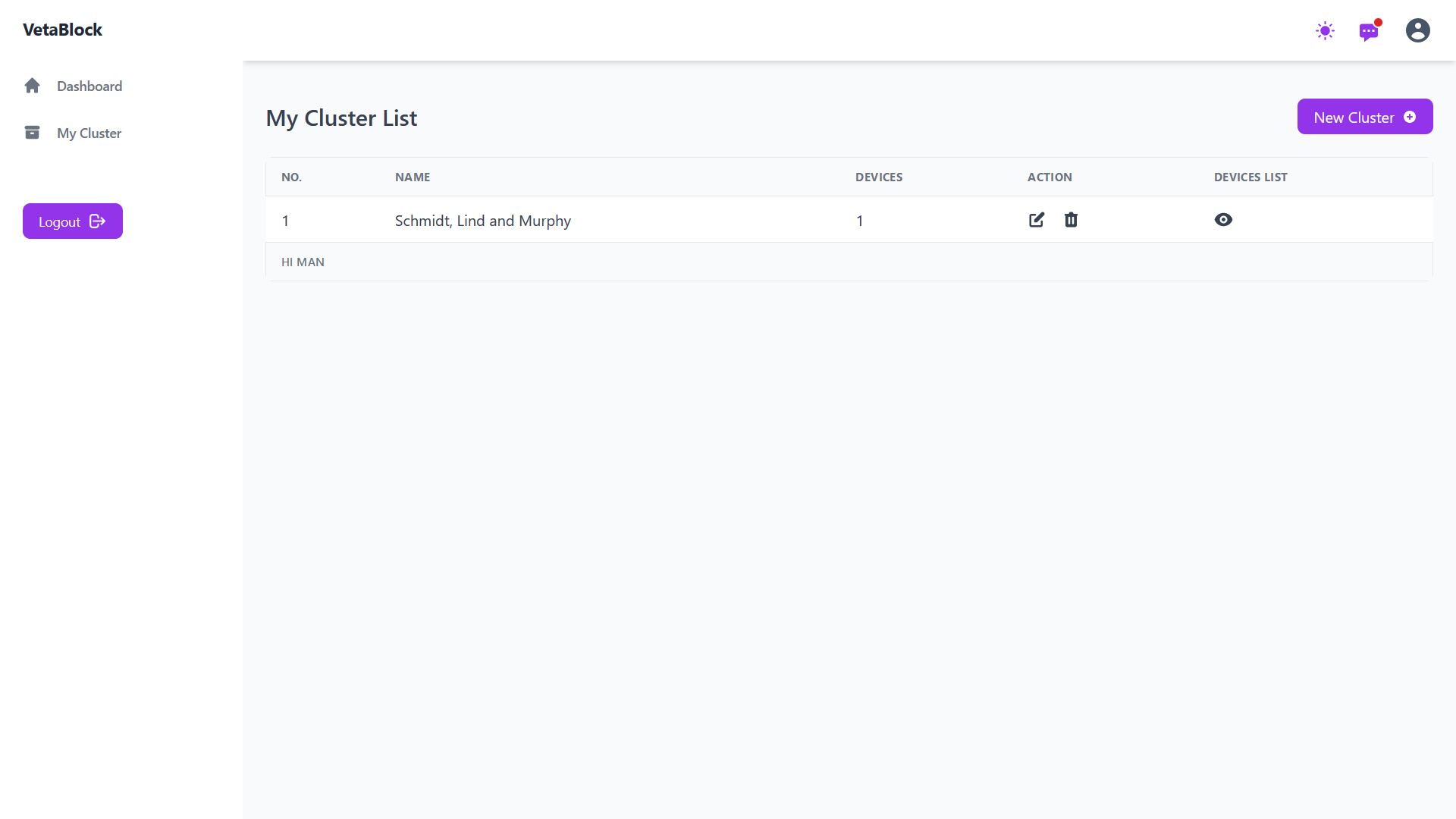This screenshot has height=819, width=1456.
Task: Open My Cluster menu item
Action: pyautogui.click(x=89, y=133)
